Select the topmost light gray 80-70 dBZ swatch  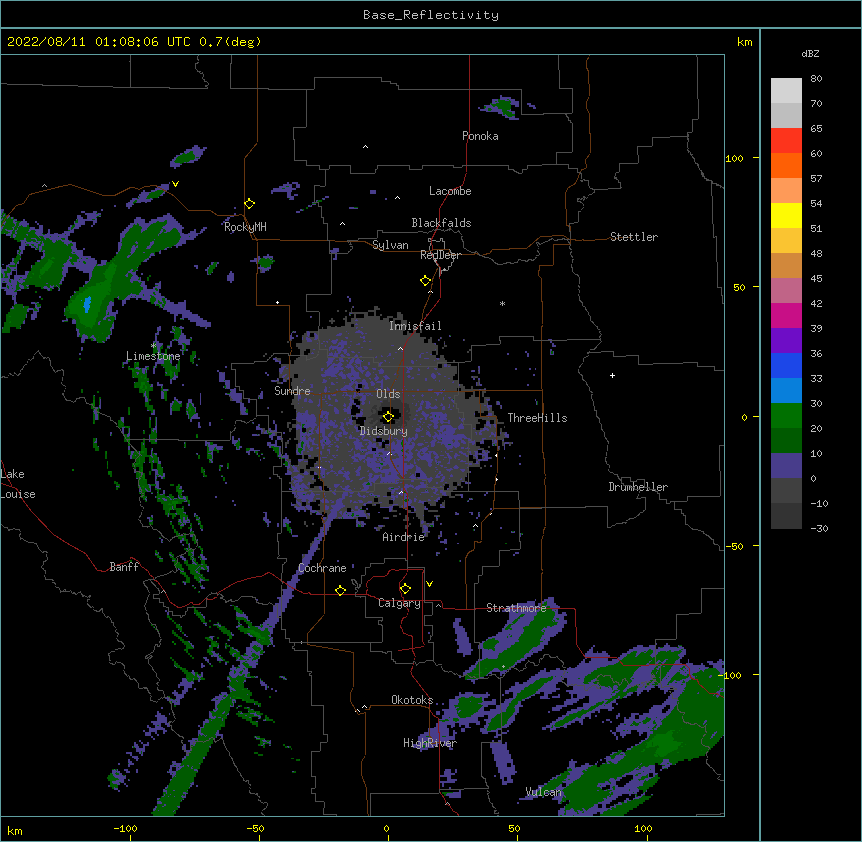(x=786, y=91)
